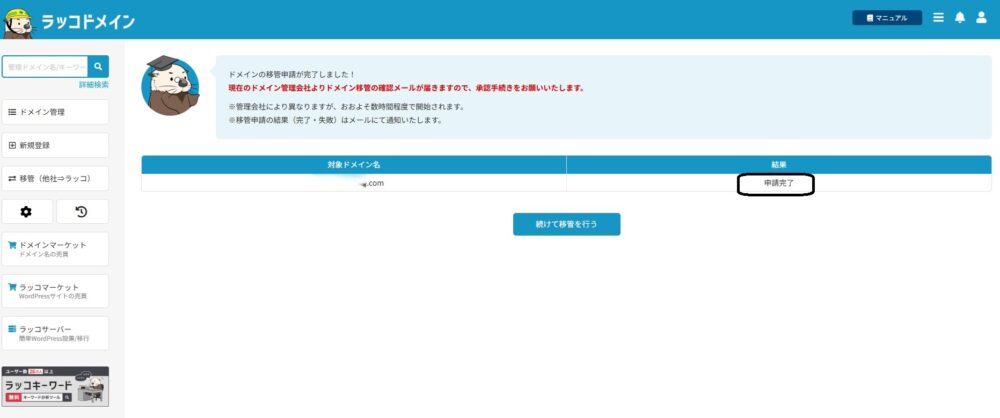Click the domain name search field
Viewport: 1000px width, 418px height.
pos(45,67)
